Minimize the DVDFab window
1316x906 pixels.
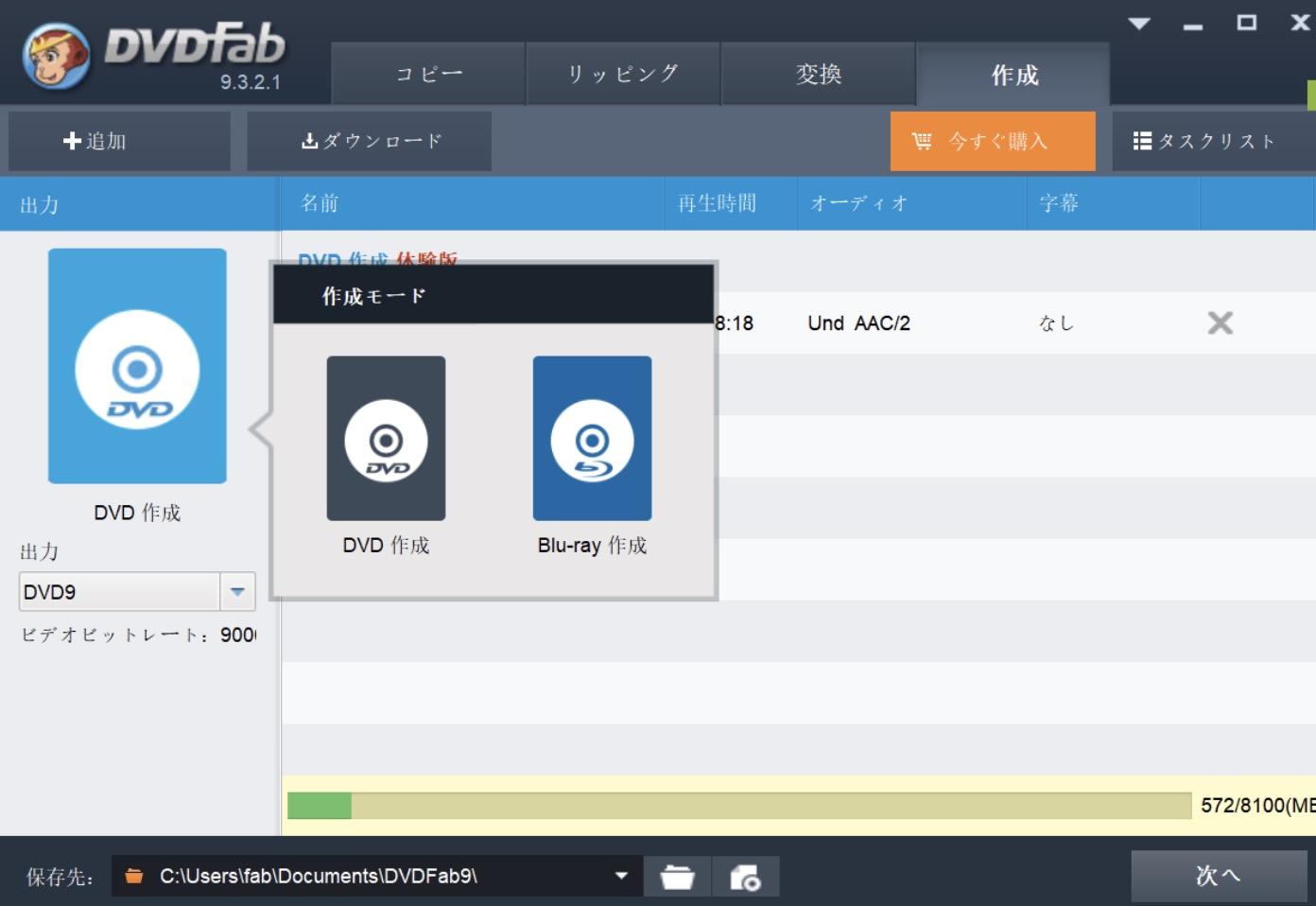pos(1193,26)
